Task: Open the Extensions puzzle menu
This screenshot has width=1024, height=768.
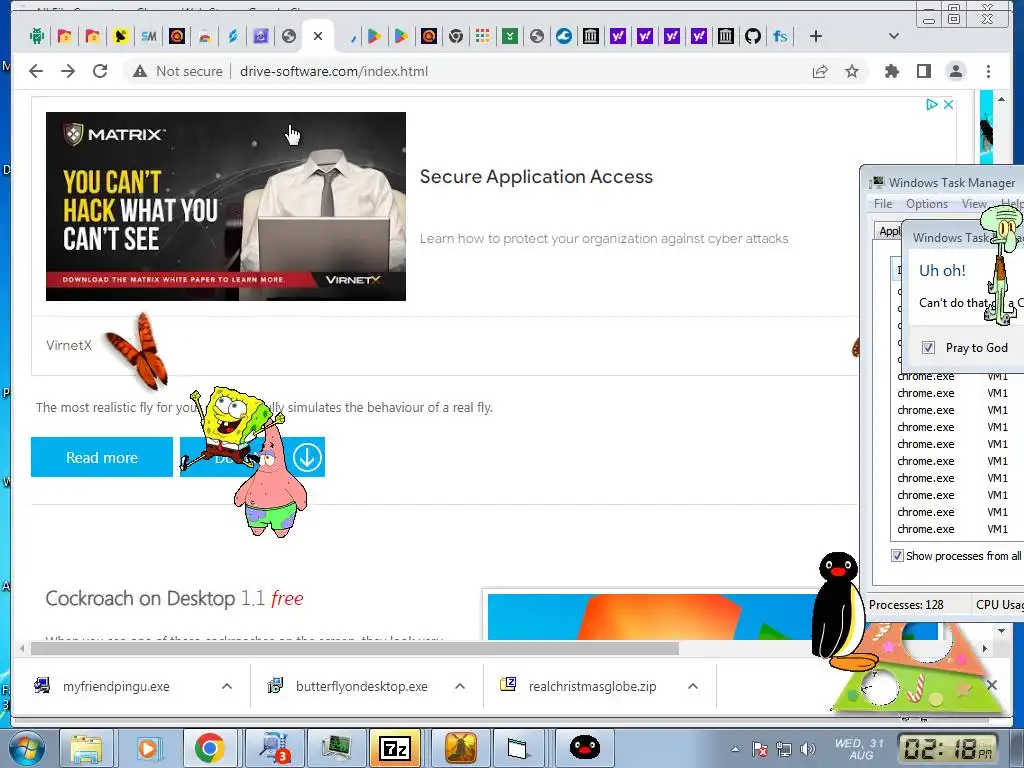Action: pyautogui.click(x=891, y=71)
